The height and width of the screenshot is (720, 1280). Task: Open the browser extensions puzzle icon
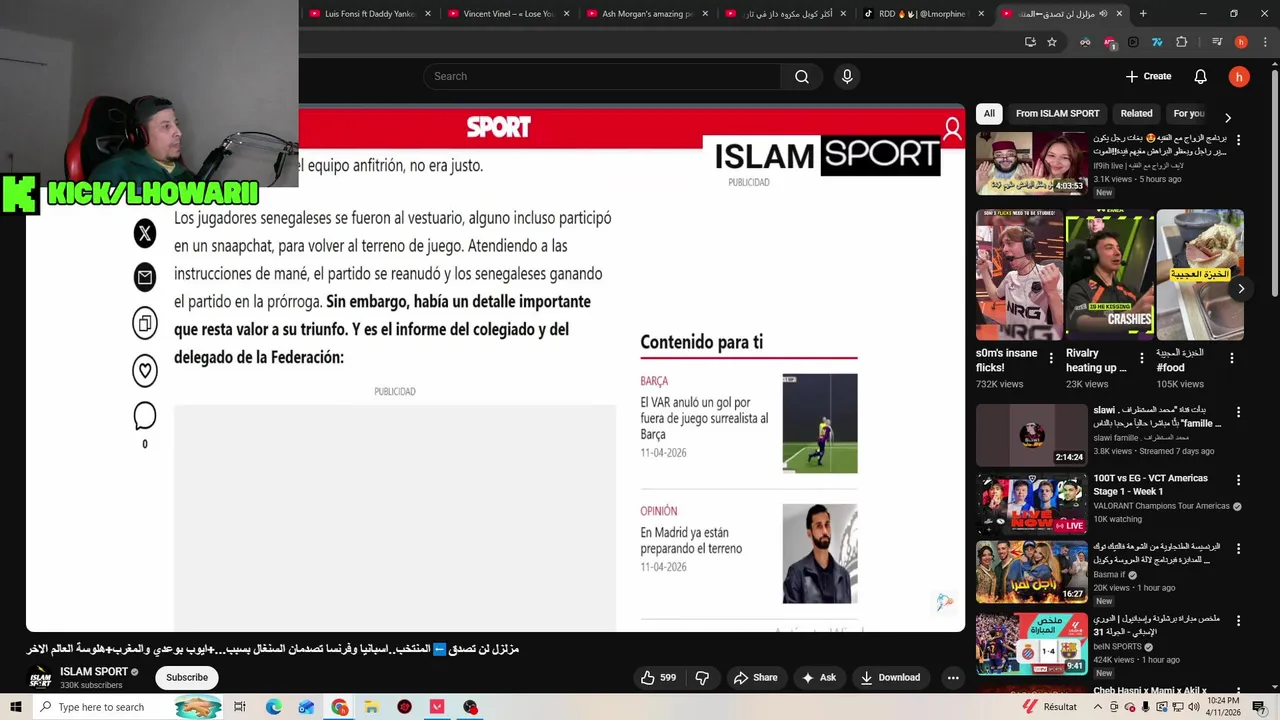(x=1182, y=42)
